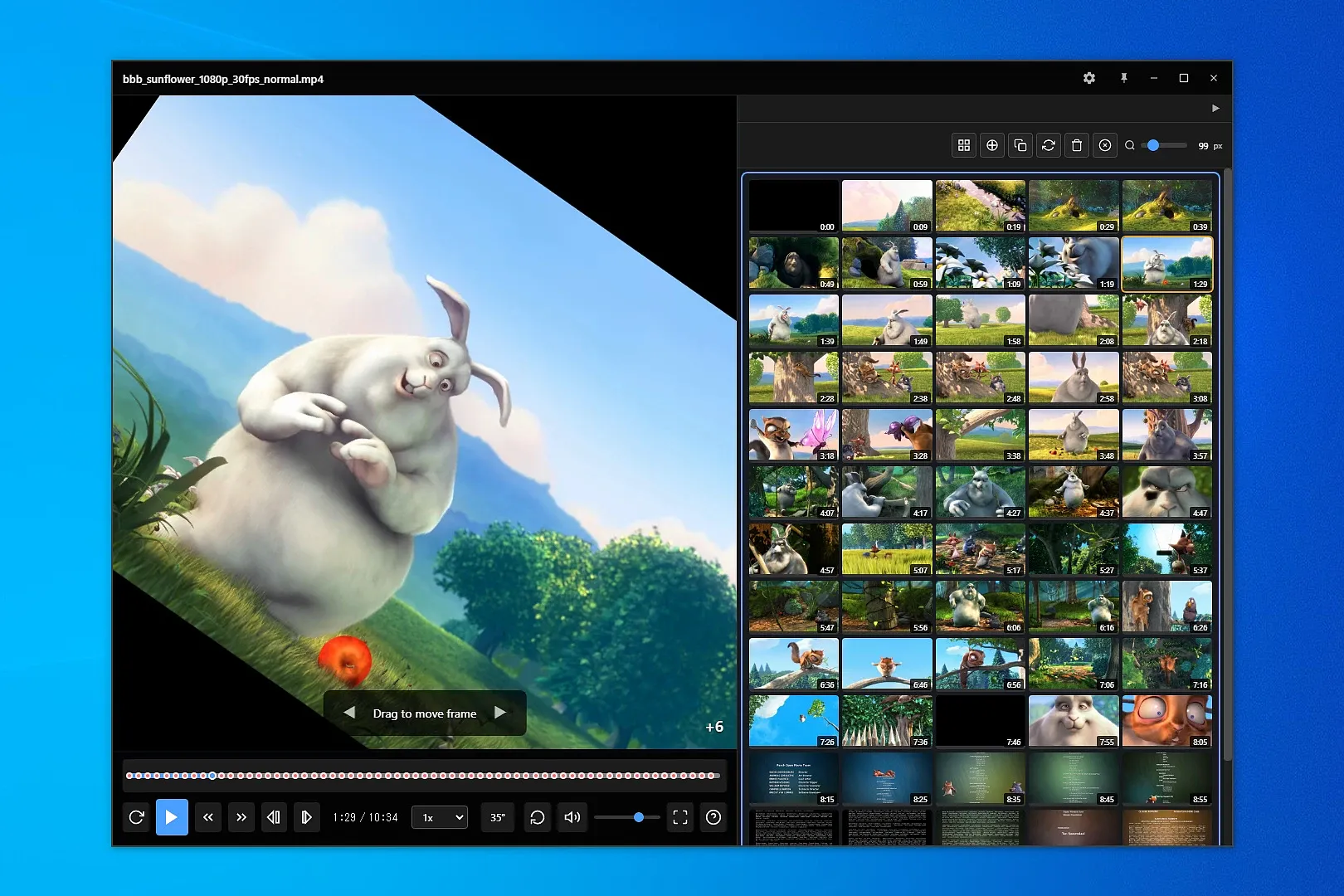Step backward one frame
The height and width of the screenshot is (896, 1344).
(x=274, y=817)
